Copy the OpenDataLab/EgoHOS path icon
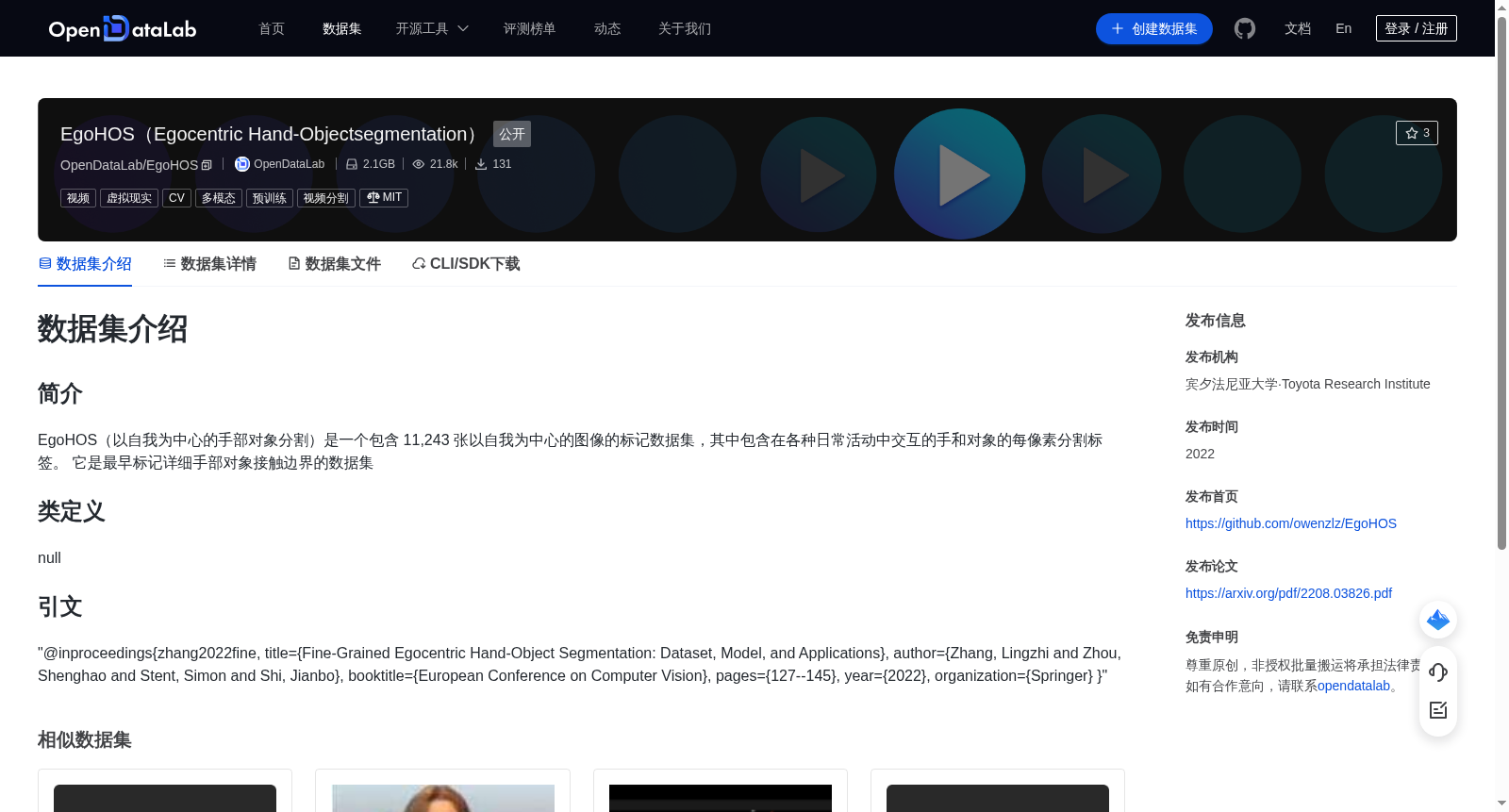Viewport: 1509px width, 812px height. [207, 165]
